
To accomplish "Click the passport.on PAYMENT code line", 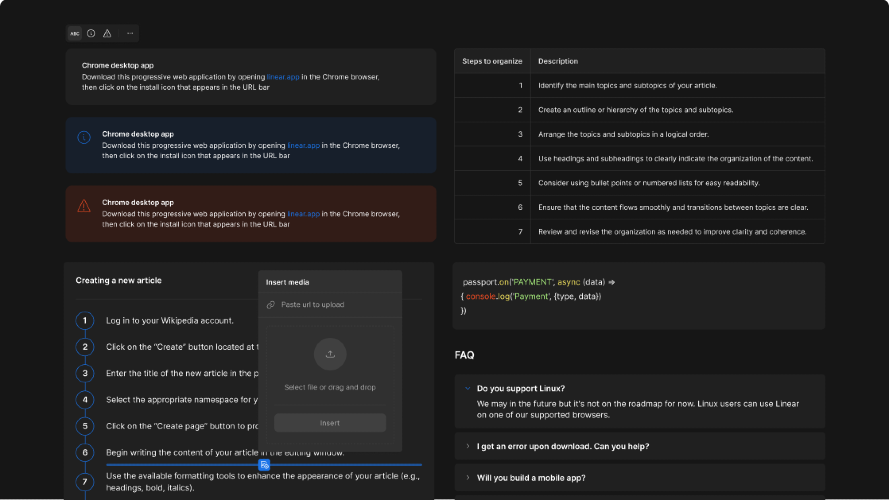I will point(539,282).
